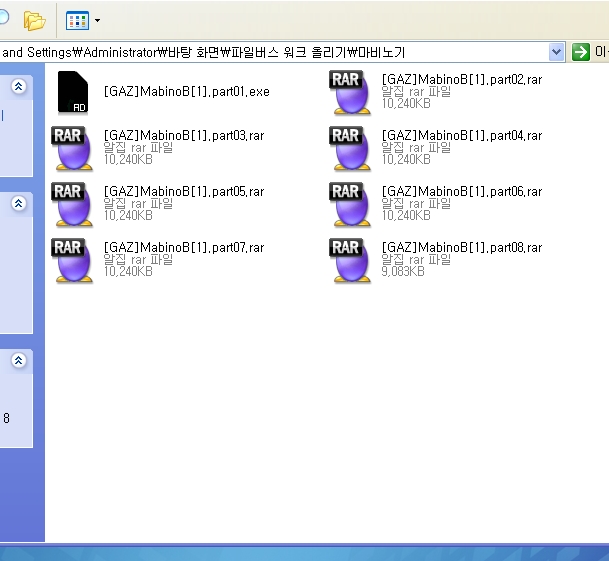609x561 pixels.
Task: Collapse the middle task pane section
Action: (19, 203)
